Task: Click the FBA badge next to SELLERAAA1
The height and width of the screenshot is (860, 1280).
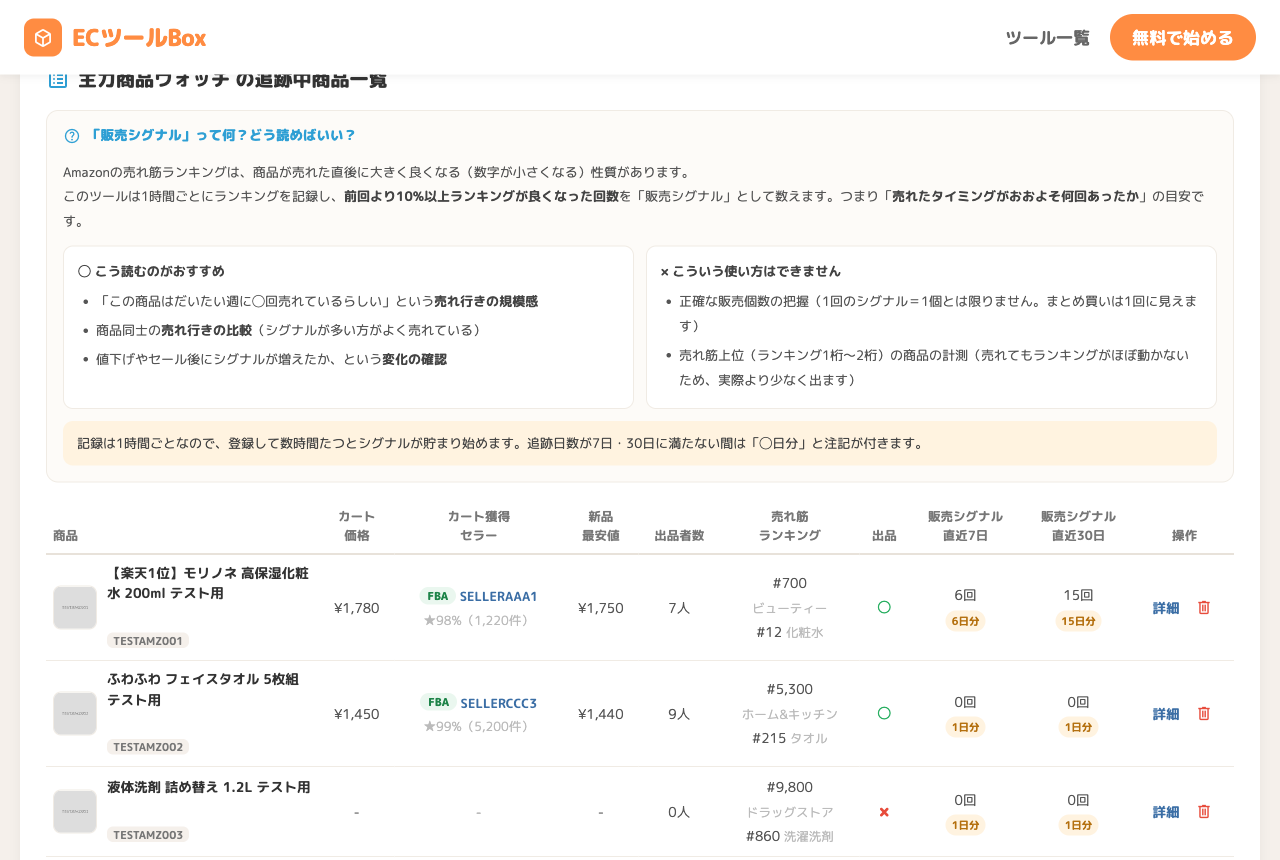Action: pos(438,596)
